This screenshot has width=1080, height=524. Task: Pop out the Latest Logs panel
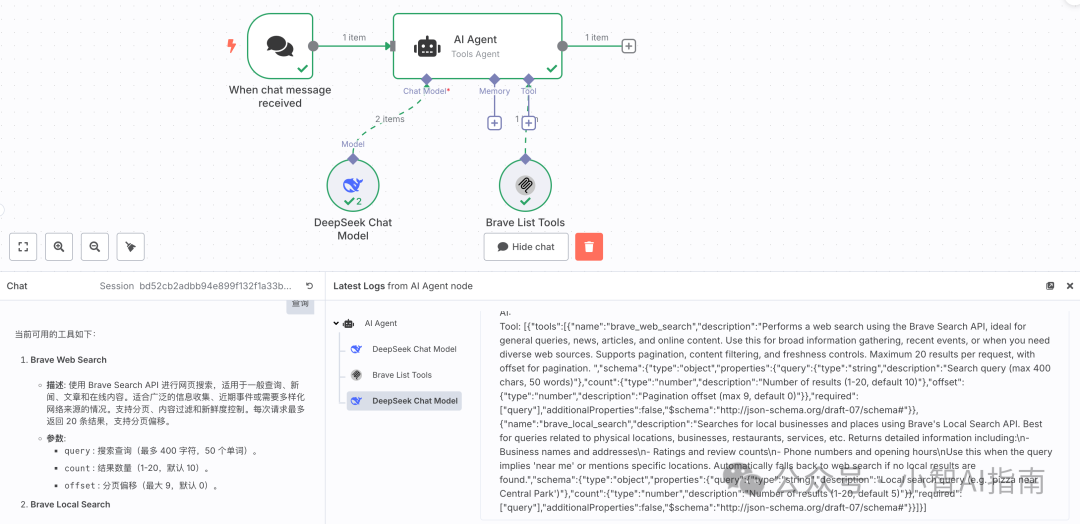tap(1050, 286)
